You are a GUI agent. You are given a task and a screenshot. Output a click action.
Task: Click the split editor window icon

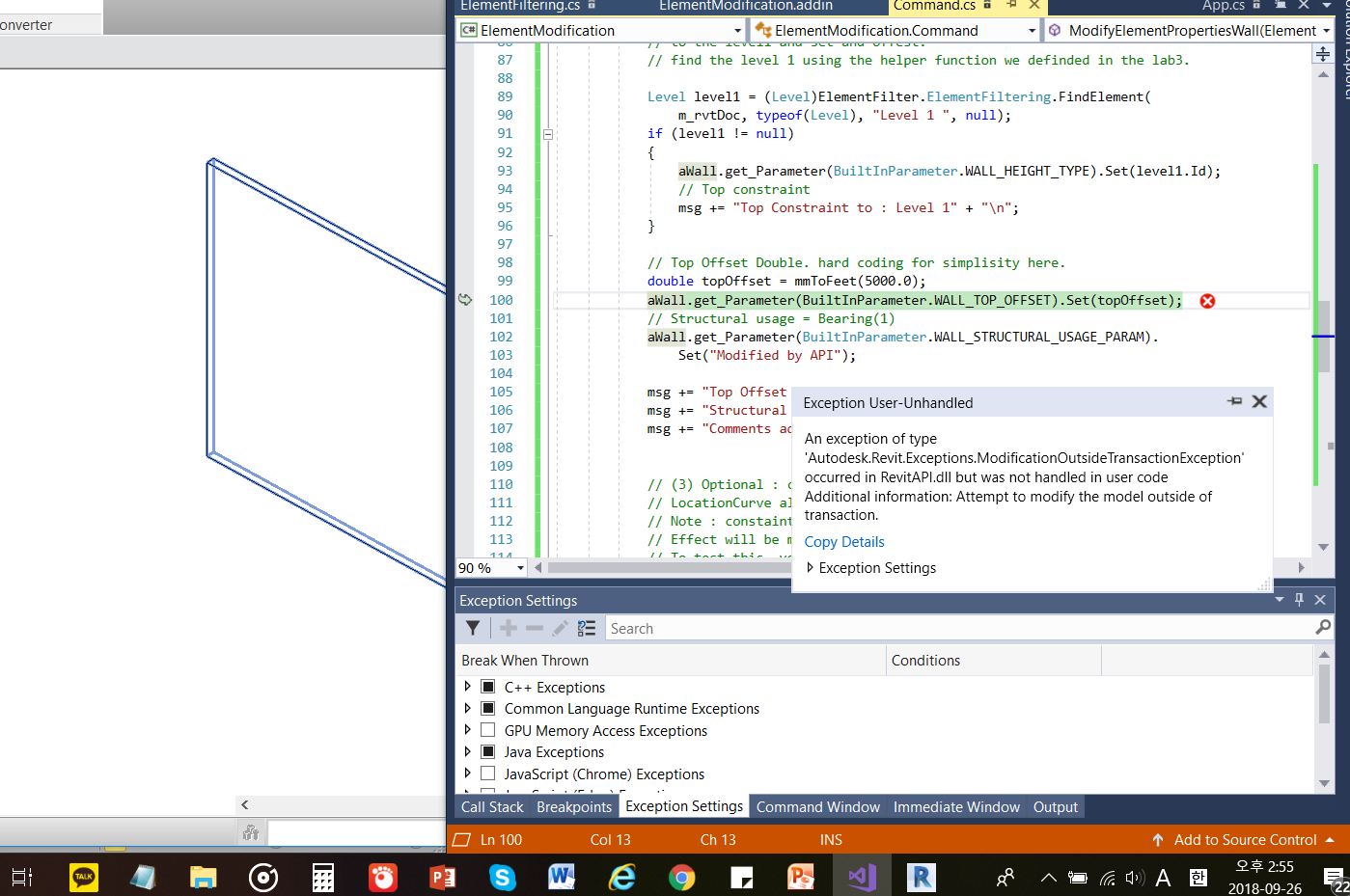click(x=1323, y=54)
